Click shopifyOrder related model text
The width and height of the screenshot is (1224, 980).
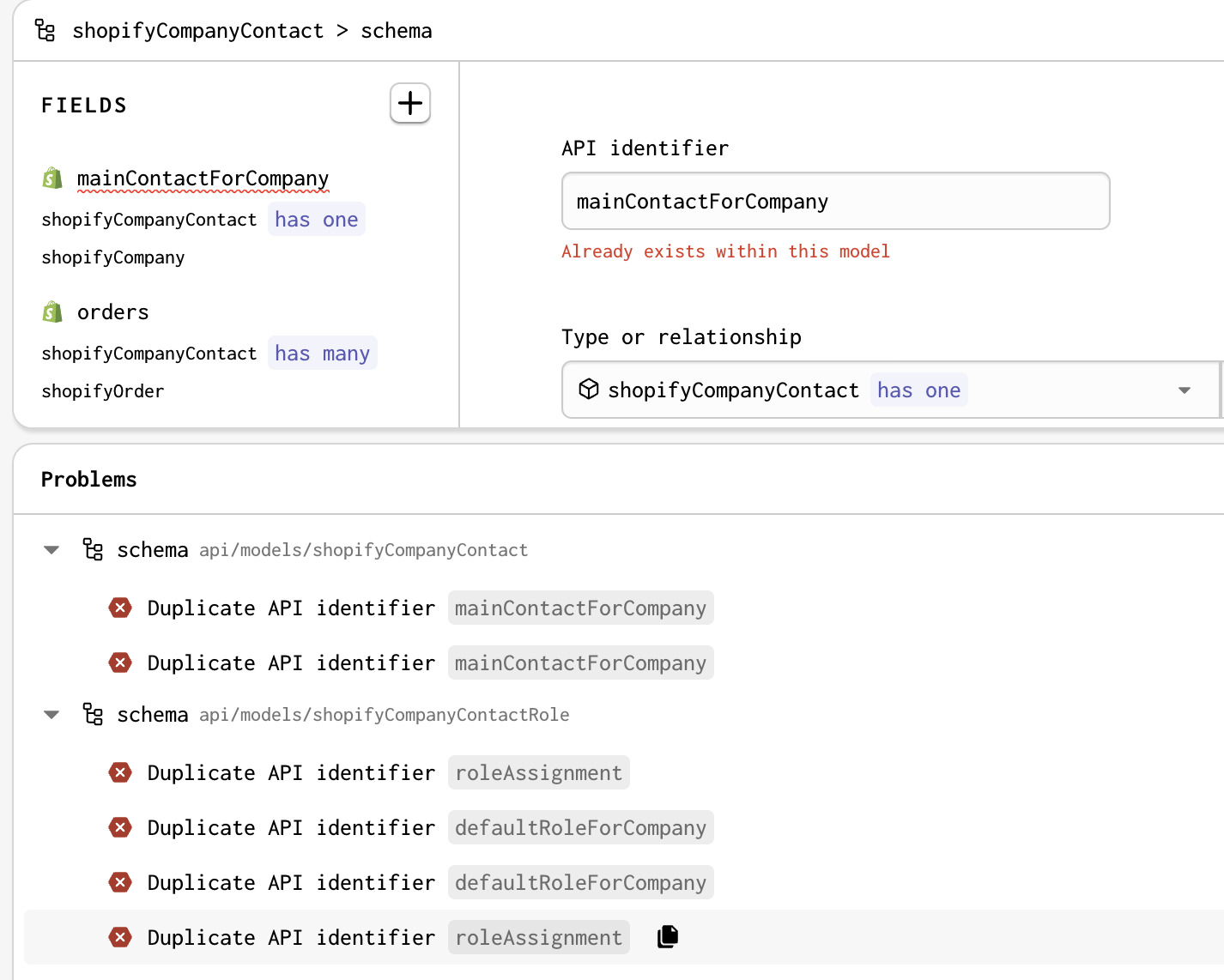(103, 391)
